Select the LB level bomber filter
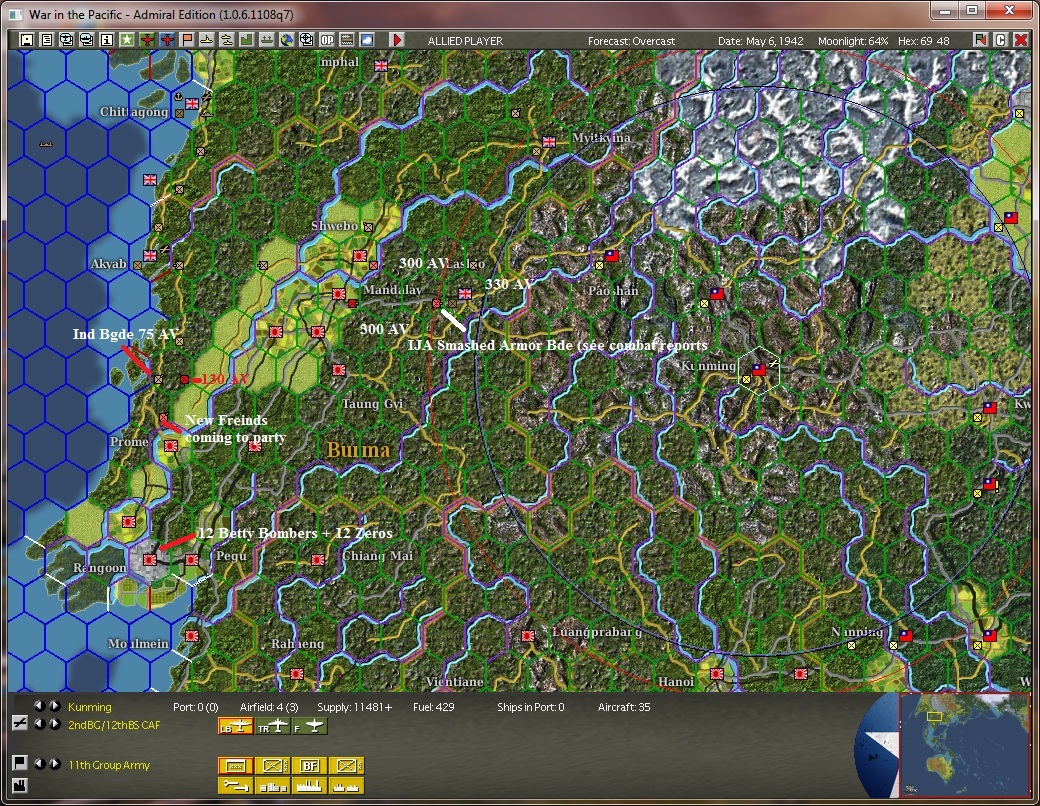Image resolution: width=1040 pixels, height=806 pixels. point(235,726)
